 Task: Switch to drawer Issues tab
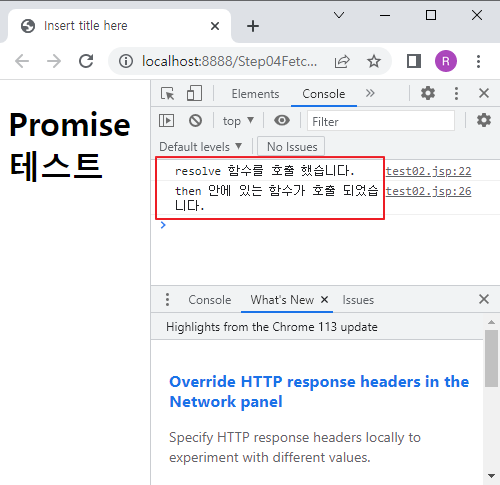point(358,300)
